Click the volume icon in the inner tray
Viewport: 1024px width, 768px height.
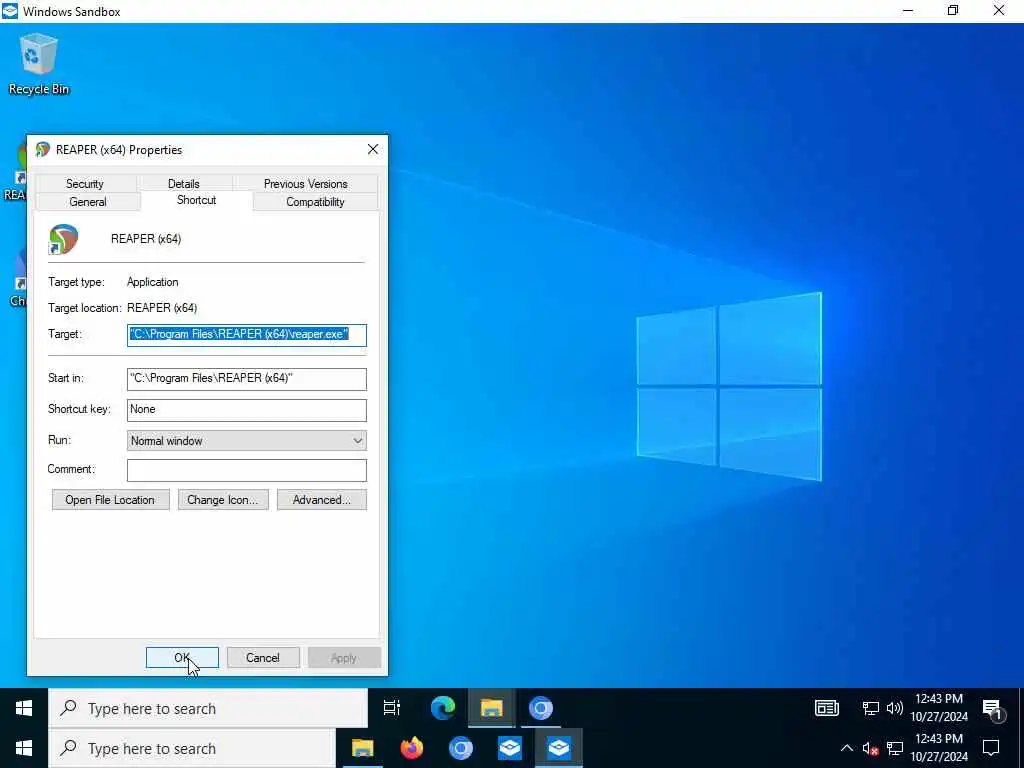tap(895, 708)
